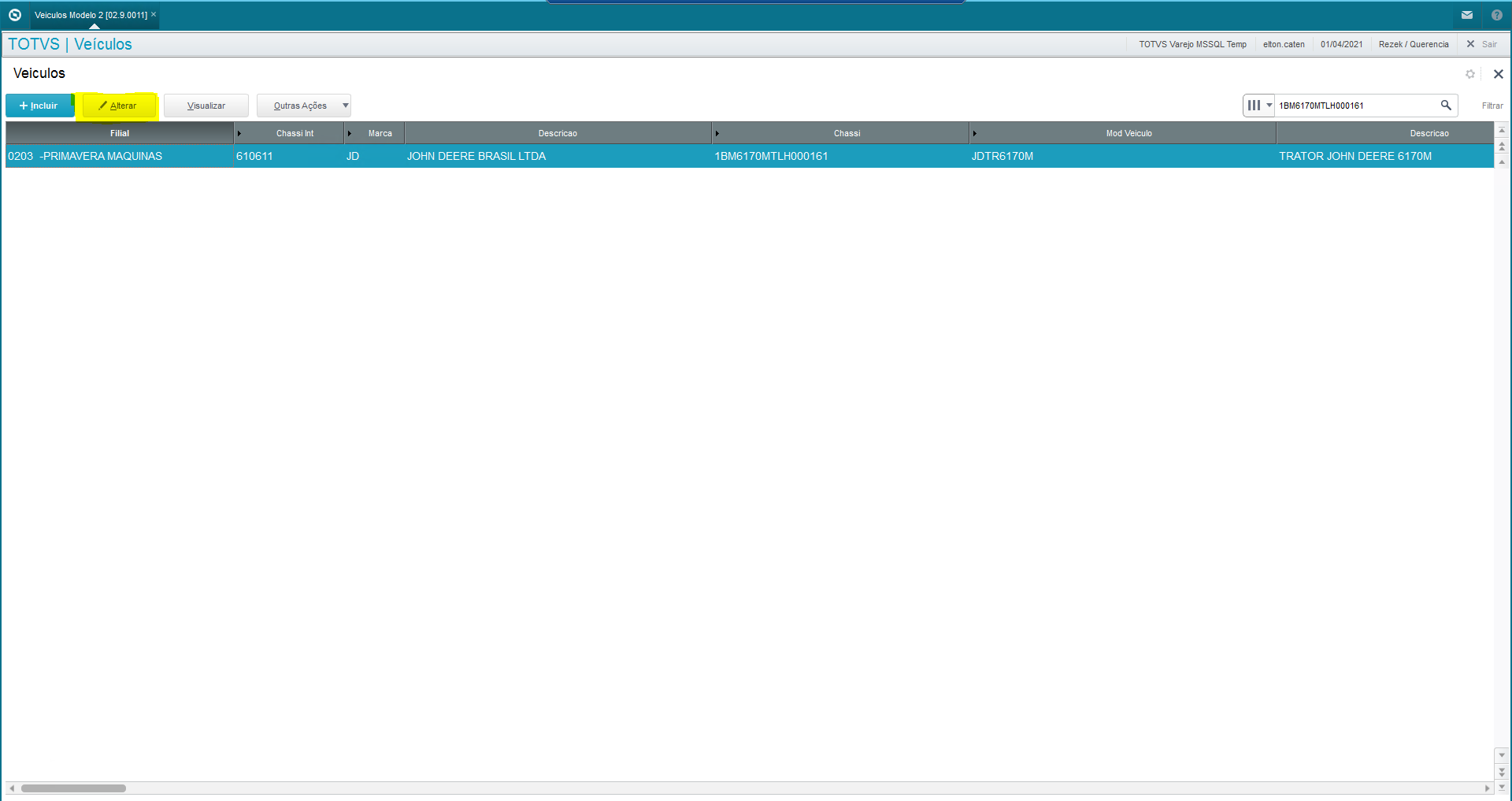The image size is (1512, 801).
Task: Open the help question mark icon
Action: 1497,15
